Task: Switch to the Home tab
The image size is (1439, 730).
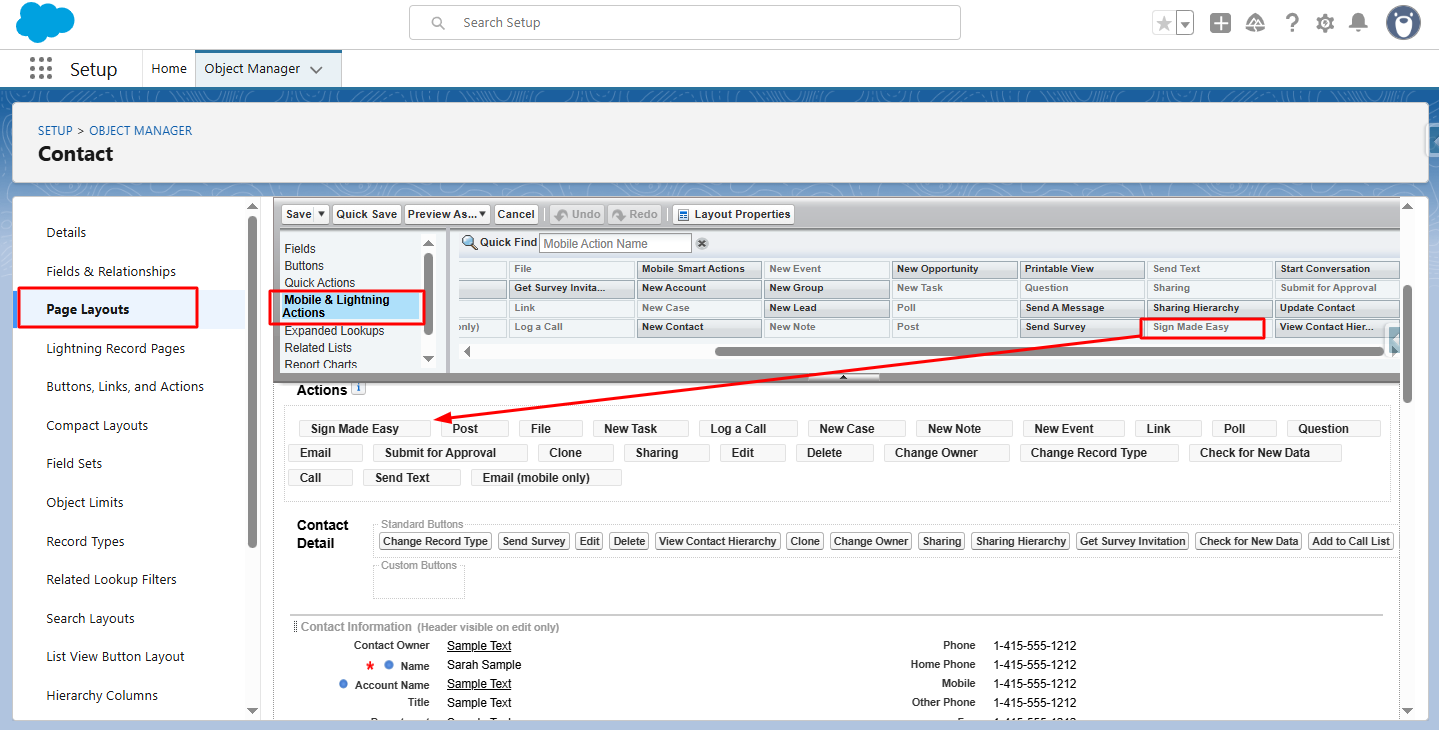Action: coord(169,69)
